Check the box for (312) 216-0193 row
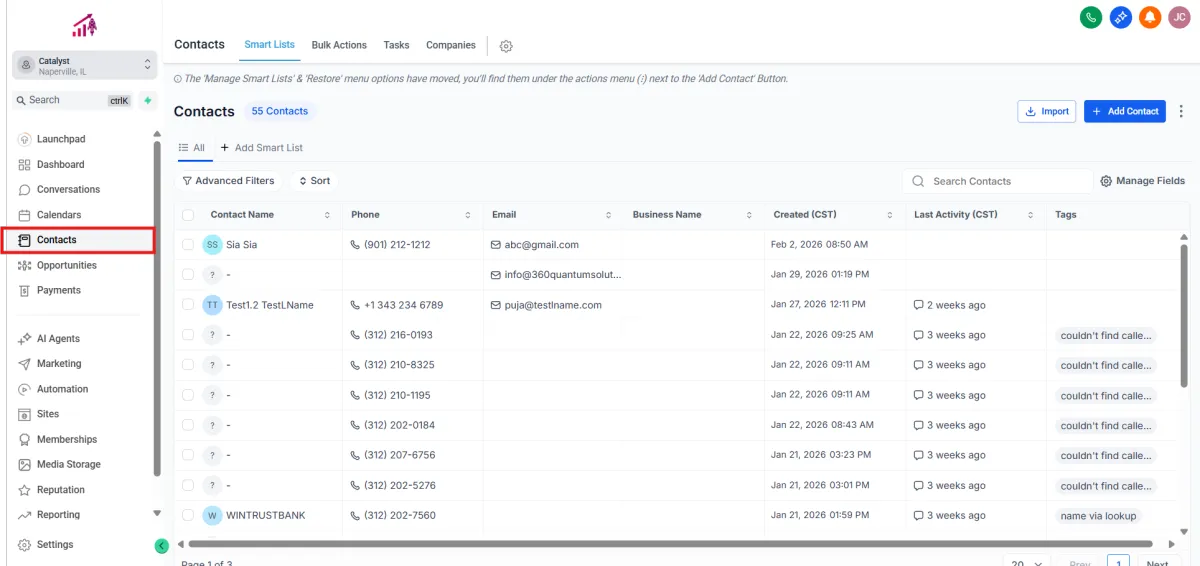 tap(188, 334)
